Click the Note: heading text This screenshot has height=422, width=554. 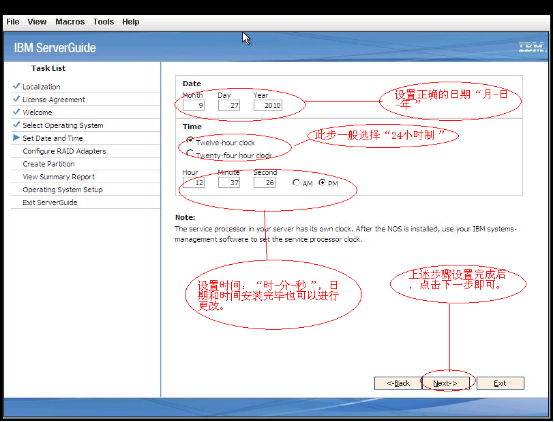click(185, 217)
